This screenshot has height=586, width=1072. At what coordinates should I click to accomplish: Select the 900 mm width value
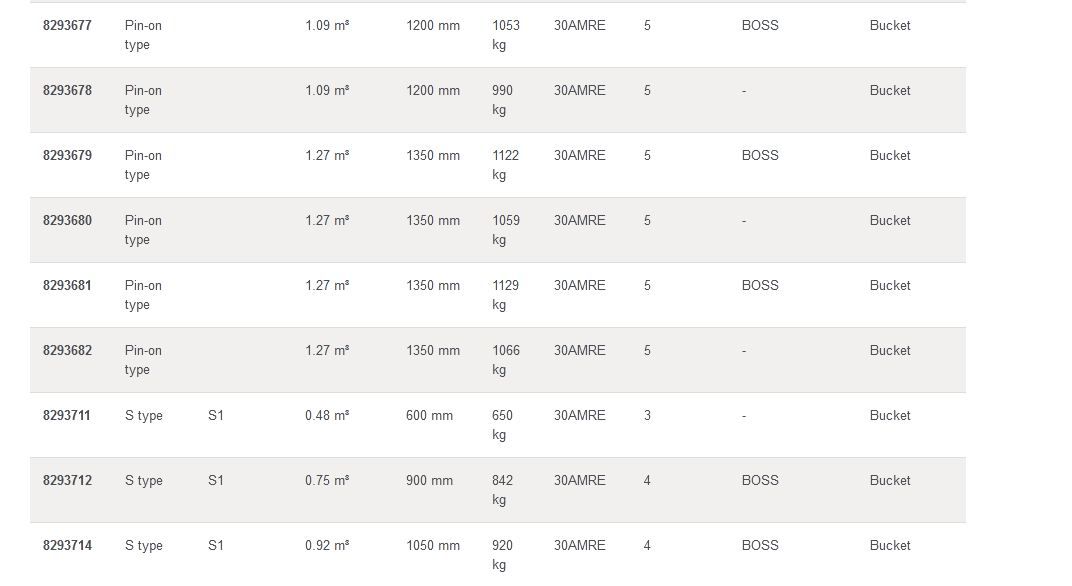point(429,481)
